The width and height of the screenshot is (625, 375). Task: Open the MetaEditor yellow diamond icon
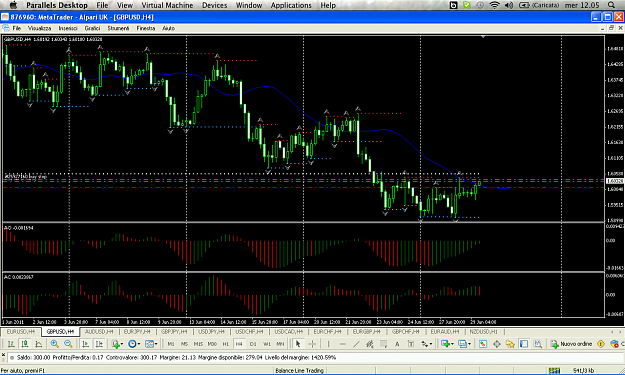tap(601, 344)
